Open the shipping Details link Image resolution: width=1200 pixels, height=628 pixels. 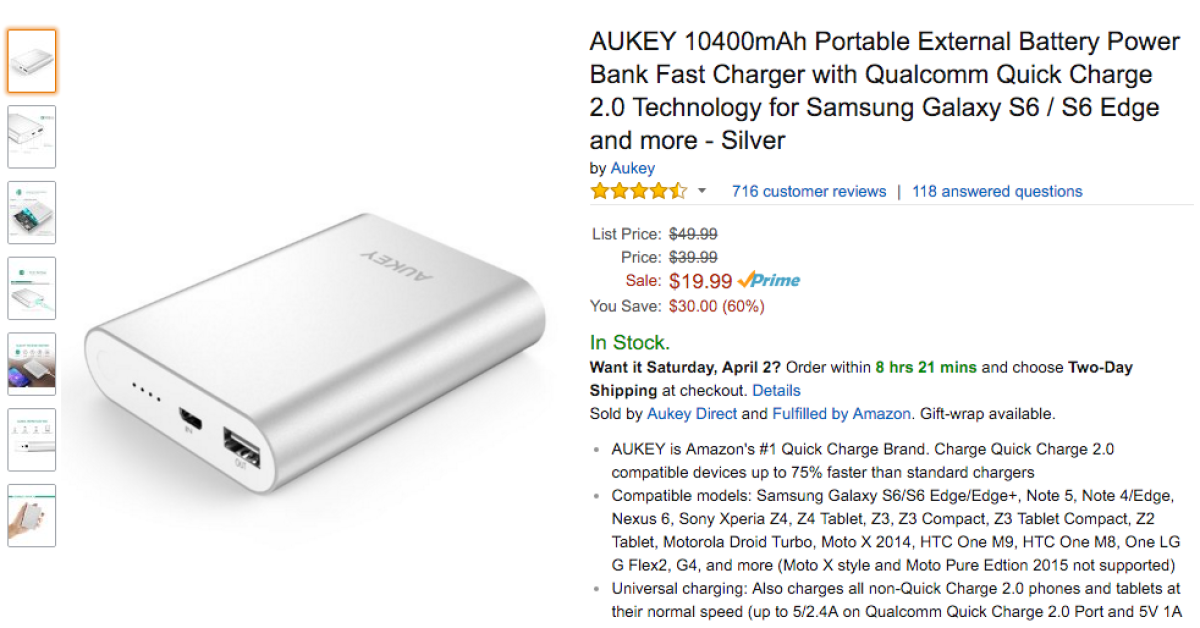[x=776, y=390]
